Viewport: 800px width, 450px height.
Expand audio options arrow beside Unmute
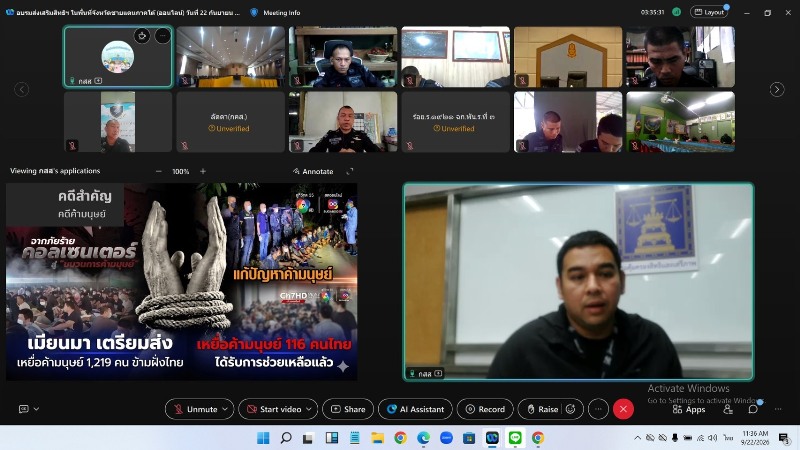[x=226, y=409]
